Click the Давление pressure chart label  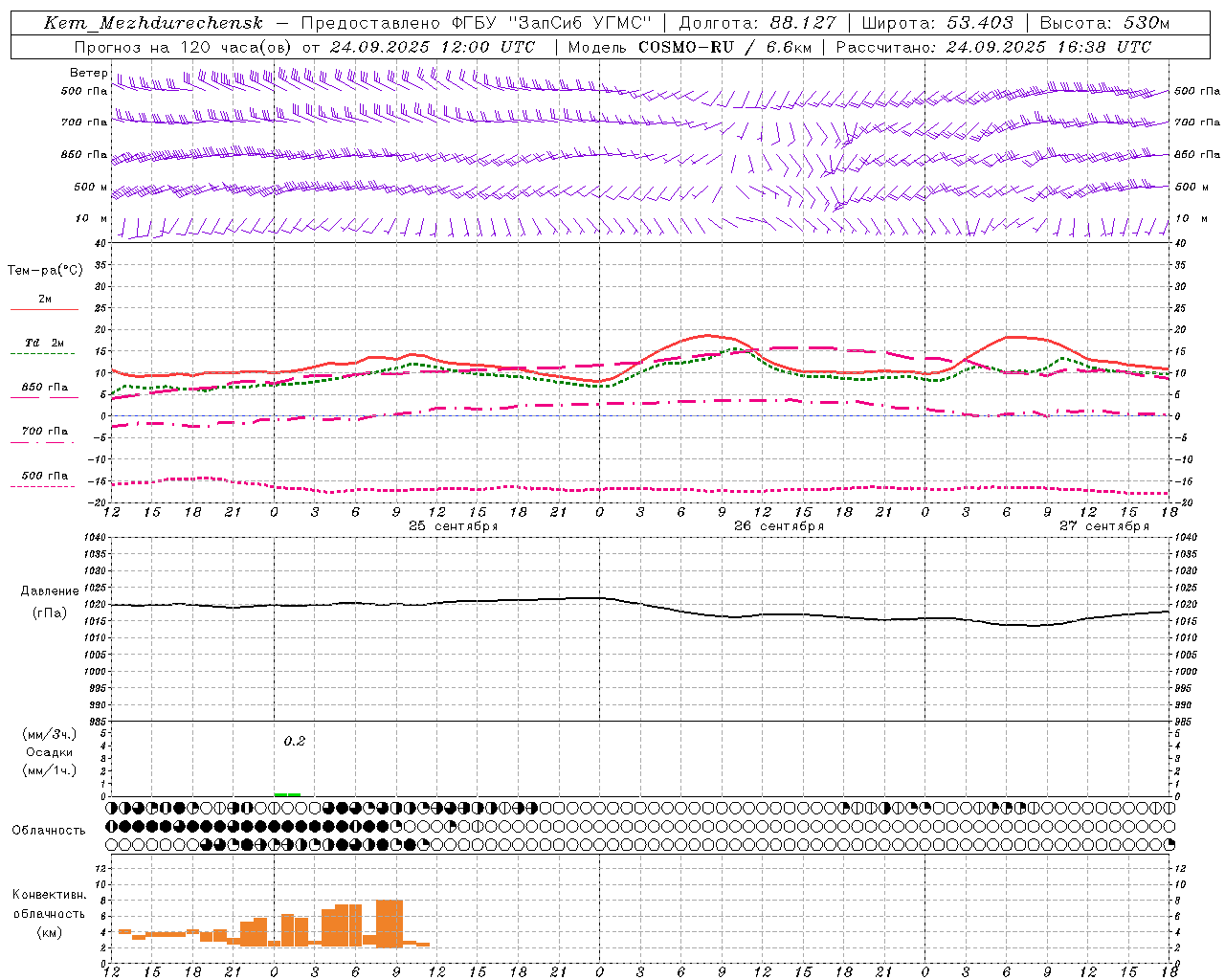pos(50,591)
